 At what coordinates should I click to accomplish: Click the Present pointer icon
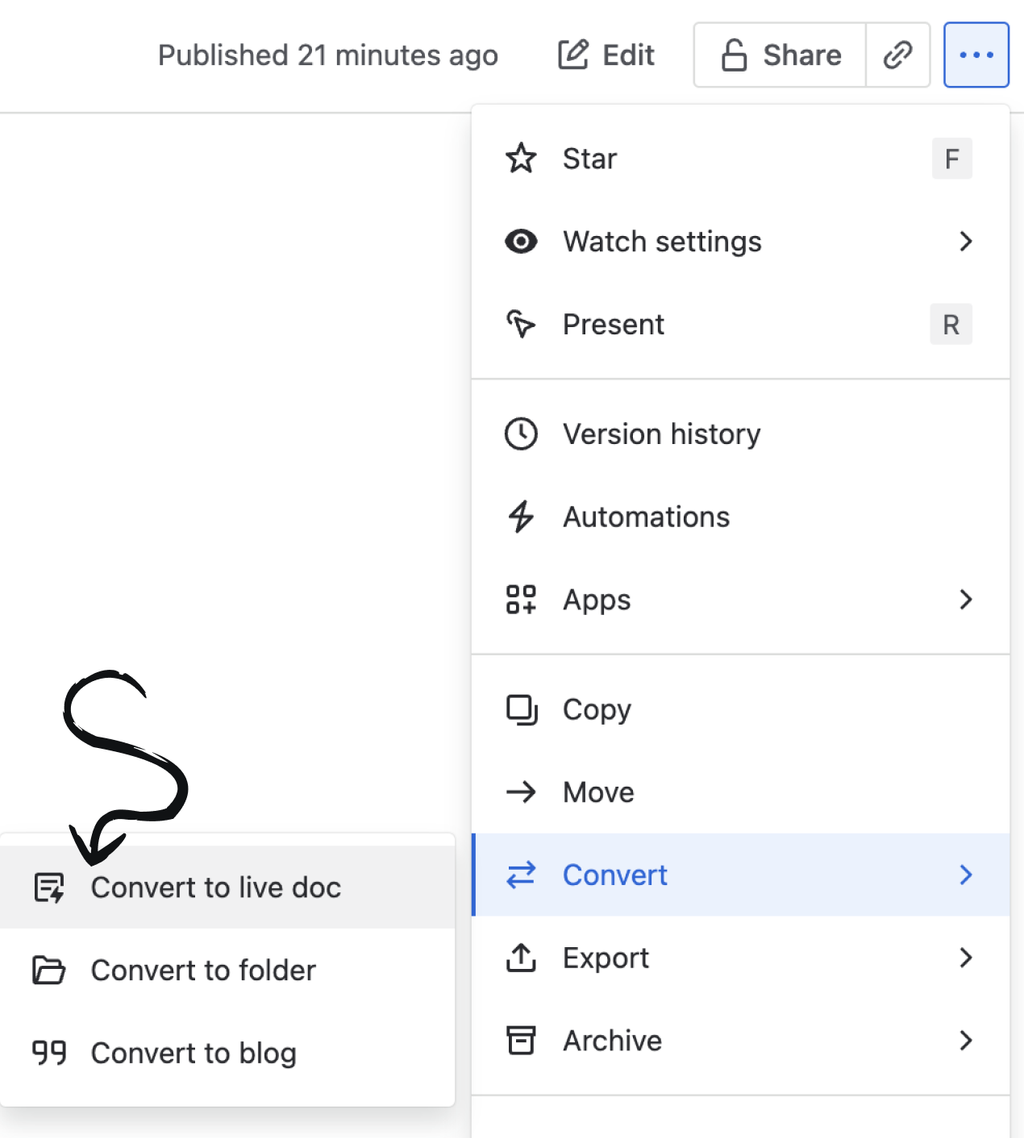click(521, 324)
